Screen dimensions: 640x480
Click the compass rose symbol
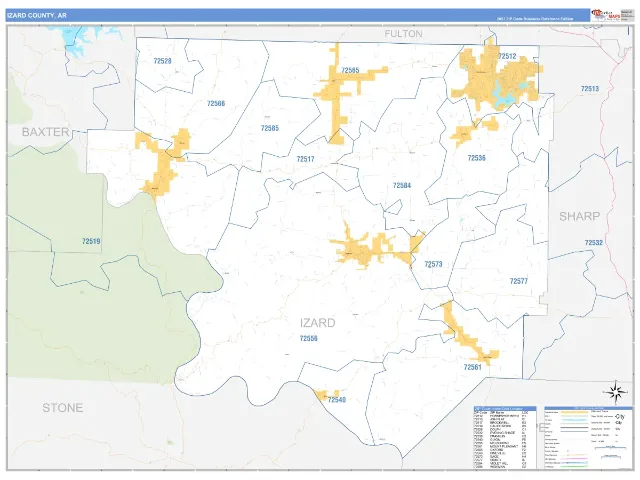coord(616,393)
